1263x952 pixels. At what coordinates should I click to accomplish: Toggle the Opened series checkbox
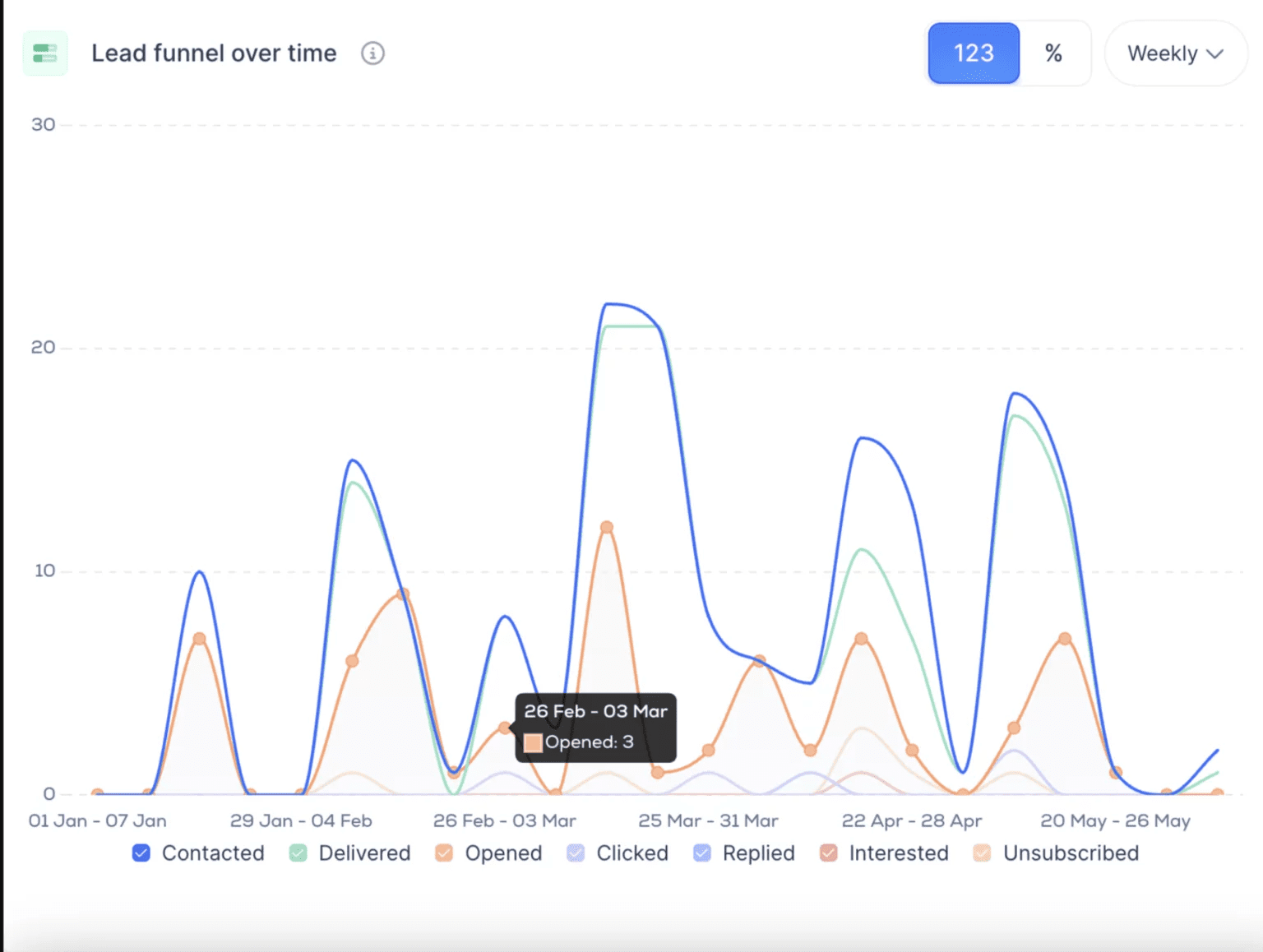pyautogui.click(x=443, y=853)
